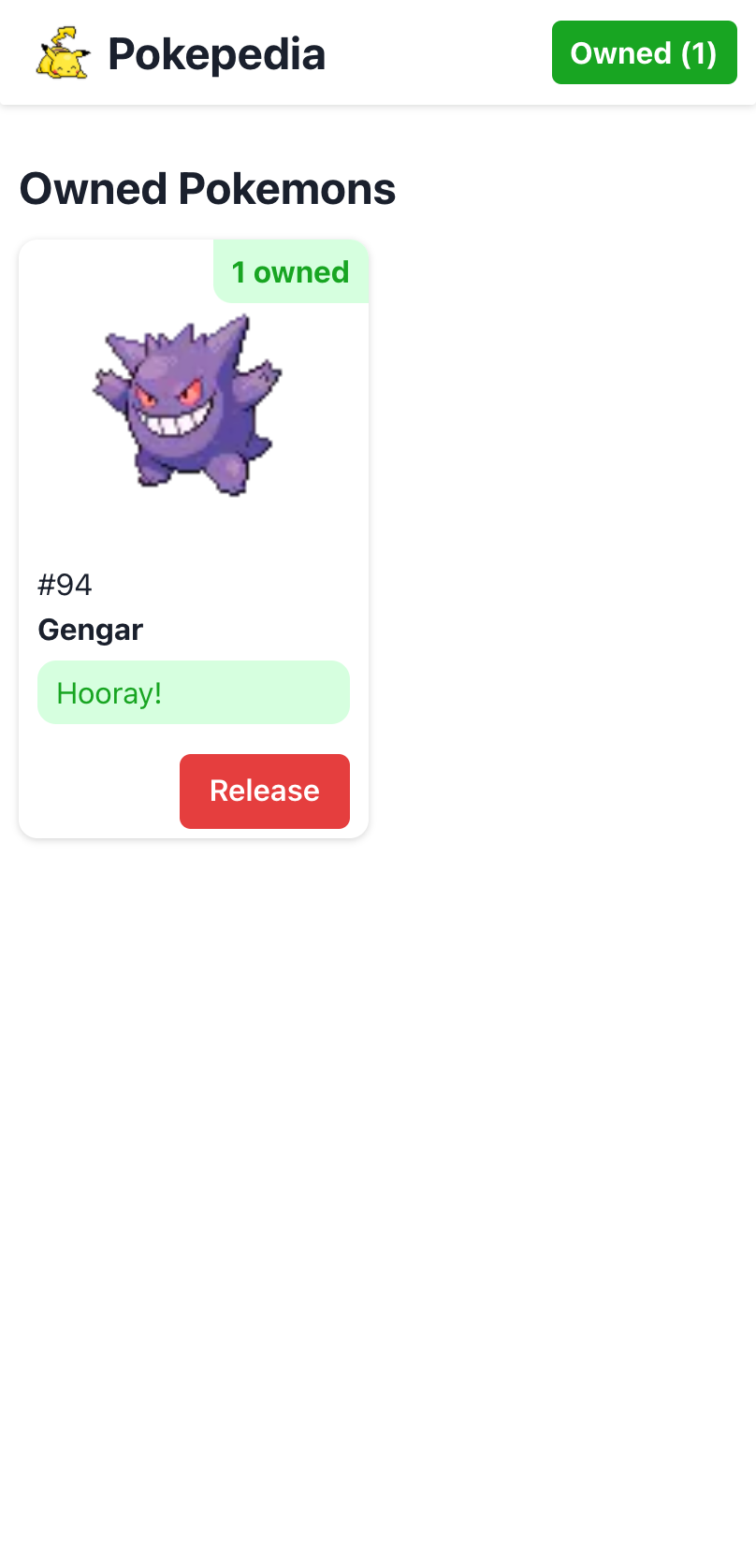Open the Owned (1) button
This screenshot has height=1568, width=756.
[644, 52]
